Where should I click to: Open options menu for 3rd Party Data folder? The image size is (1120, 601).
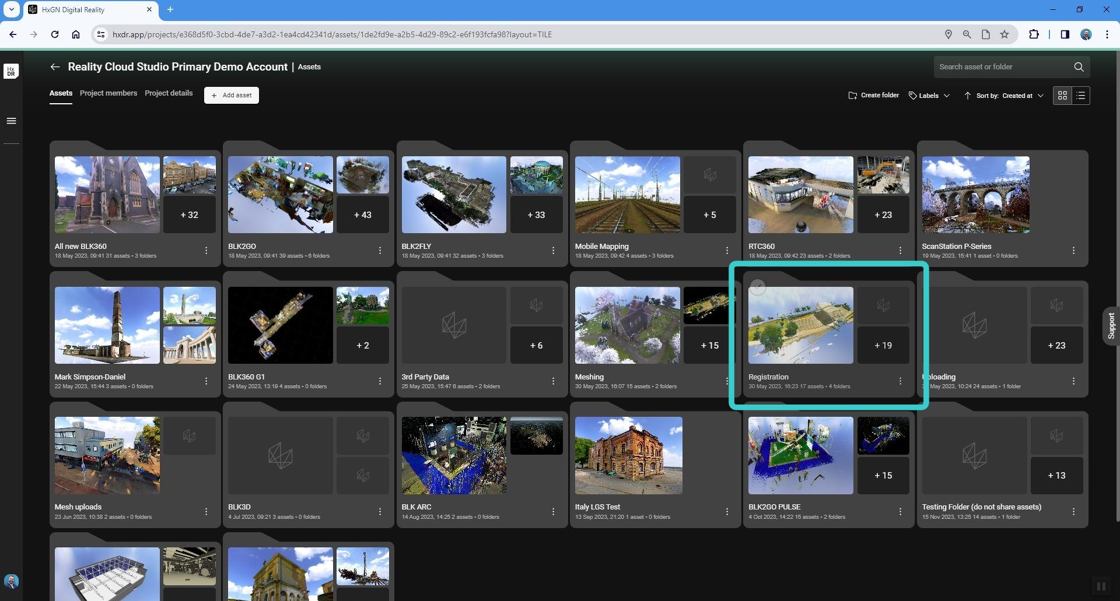point(554,382)
